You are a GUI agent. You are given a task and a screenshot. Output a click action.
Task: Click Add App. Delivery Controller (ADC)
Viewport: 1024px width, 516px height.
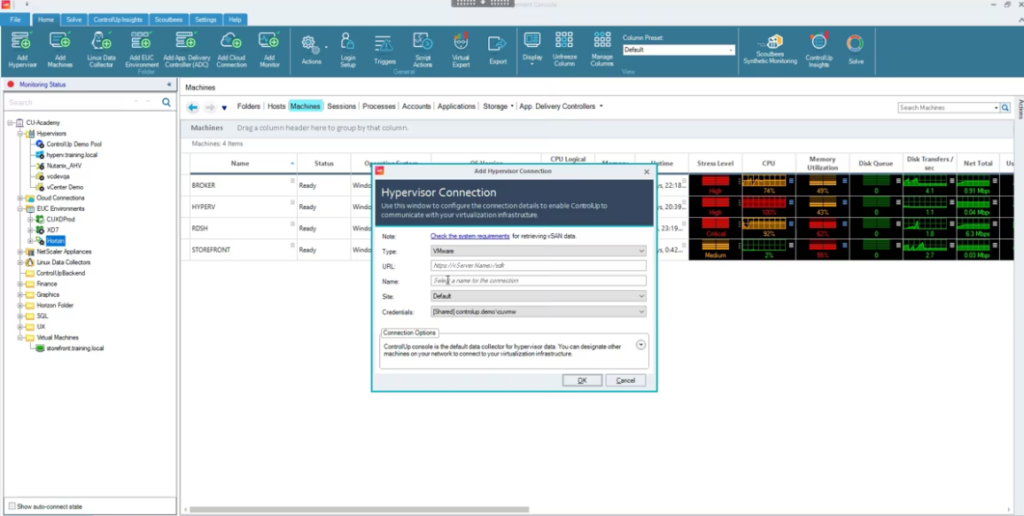point(187,50)
